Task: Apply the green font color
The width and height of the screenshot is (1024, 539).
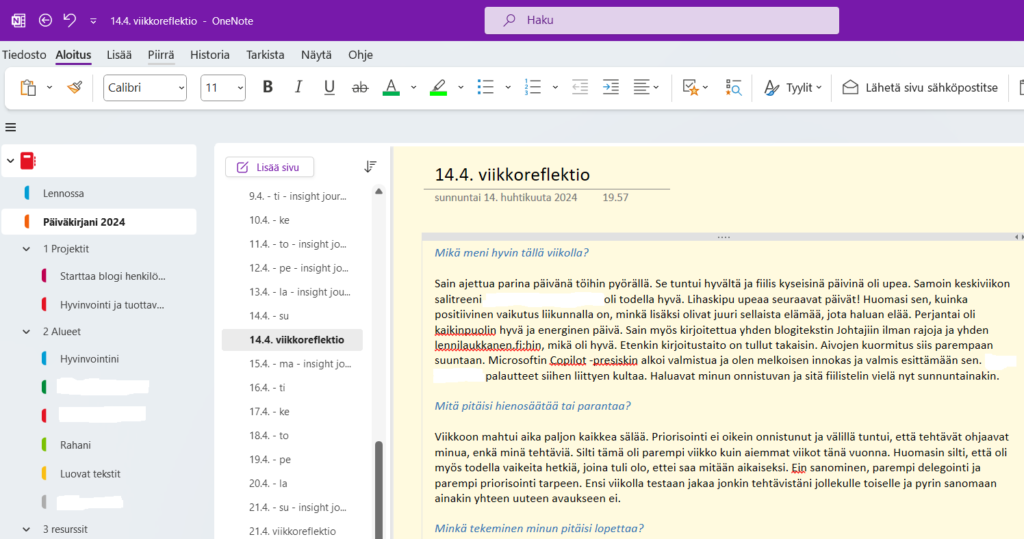Action: (391, 87)
